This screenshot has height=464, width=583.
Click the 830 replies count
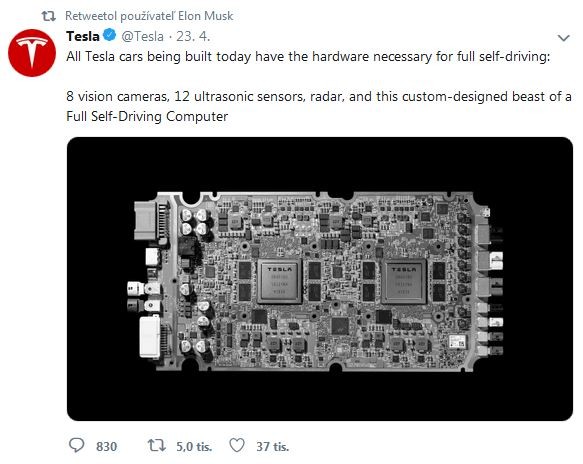[x=106, y=446]
